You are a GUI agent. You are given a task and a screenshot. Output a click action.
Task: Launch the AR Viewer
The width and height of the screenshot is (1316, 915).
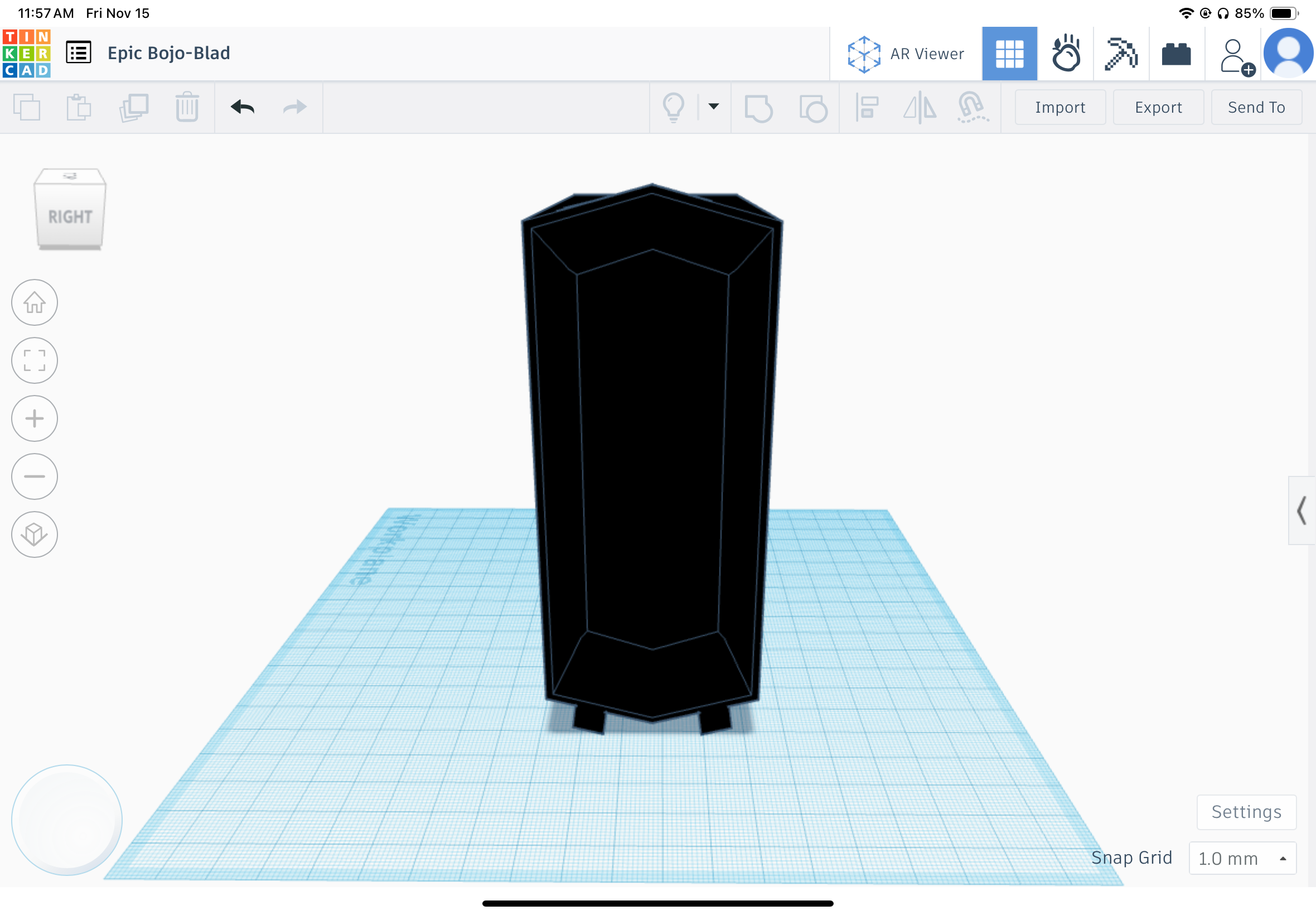point(906,54)
